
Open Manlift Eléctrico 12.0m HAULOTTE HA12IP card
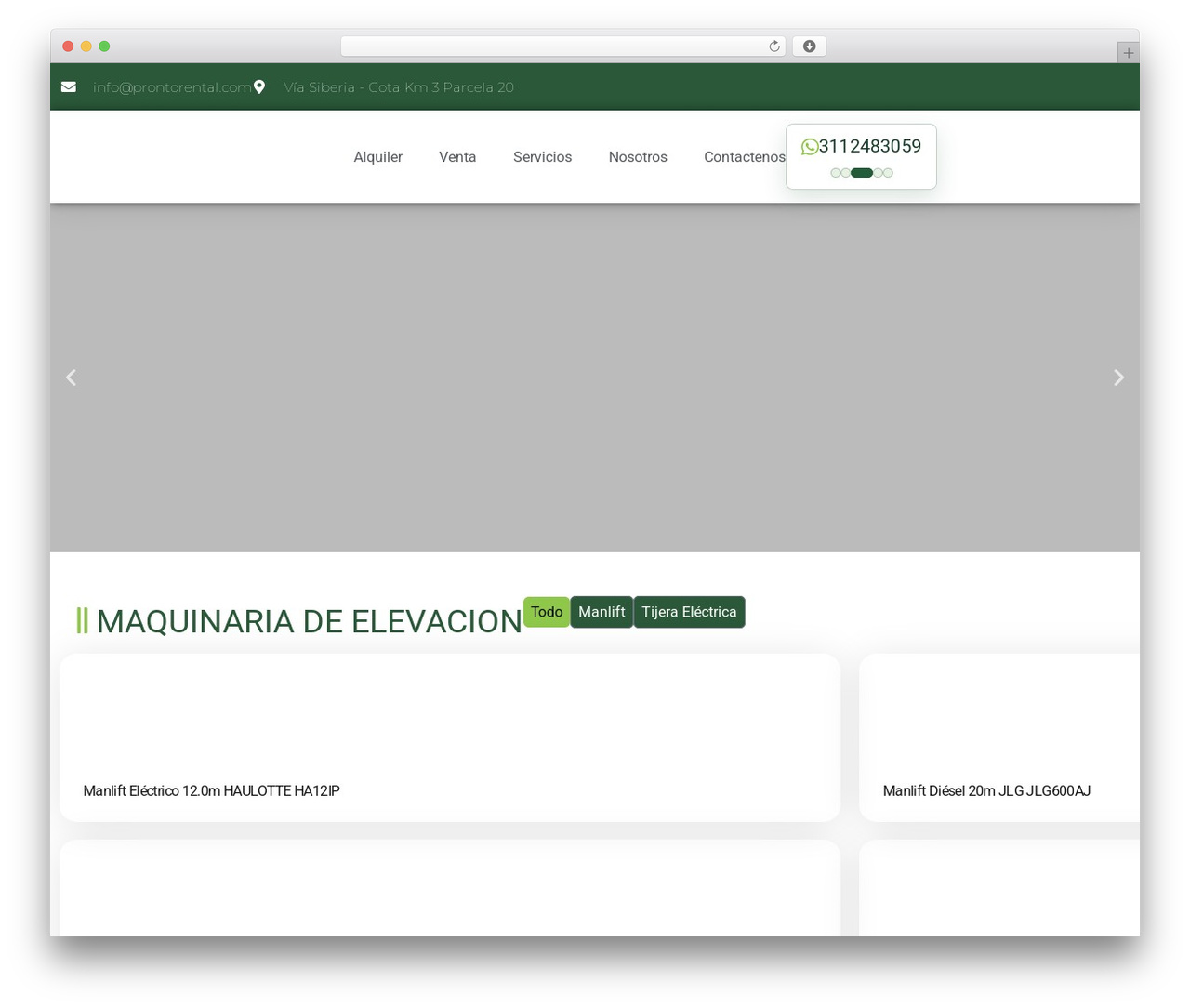point(450,737)
